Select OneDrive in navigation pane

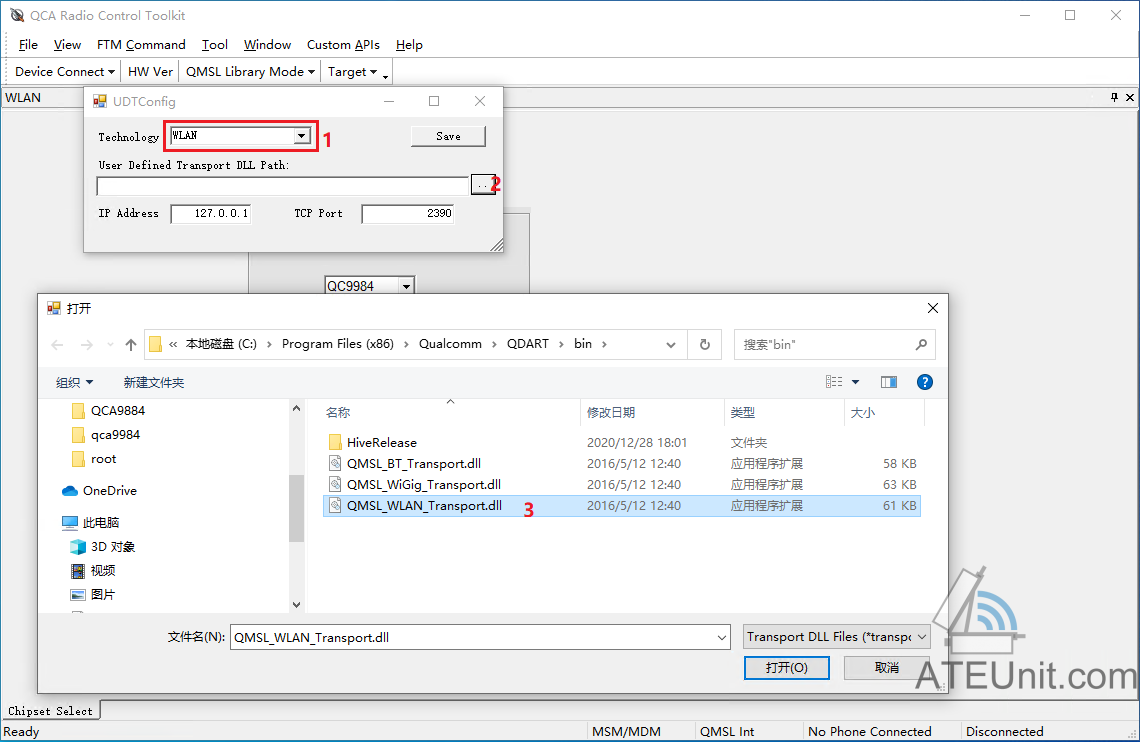[x=100, y=491]
